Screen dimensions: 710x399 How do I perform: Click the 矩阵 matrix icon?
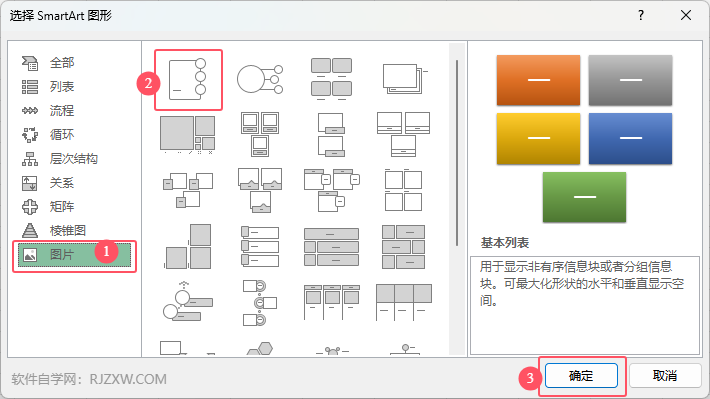[x=30, y=207]
